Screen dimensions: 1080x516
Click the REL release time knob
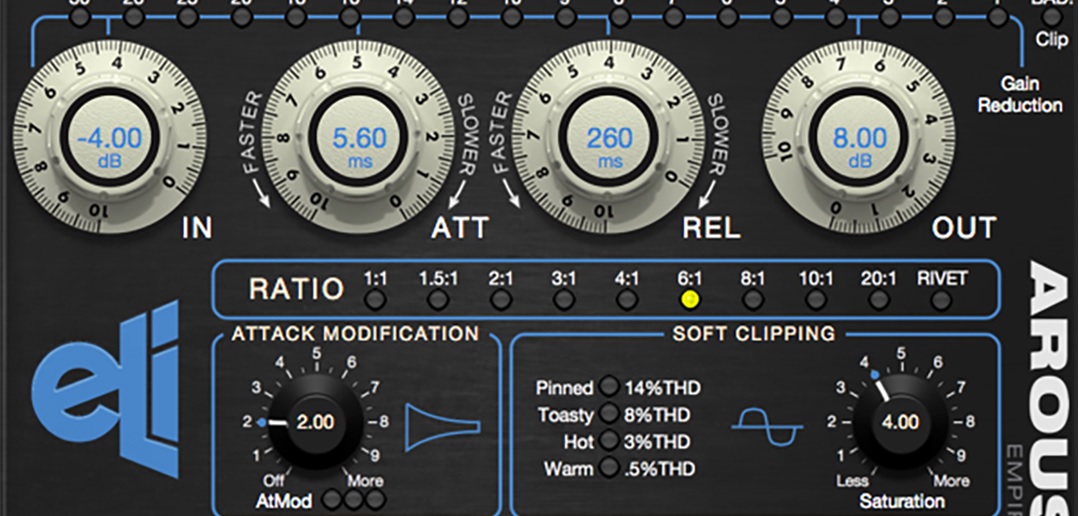click(609, 136)
